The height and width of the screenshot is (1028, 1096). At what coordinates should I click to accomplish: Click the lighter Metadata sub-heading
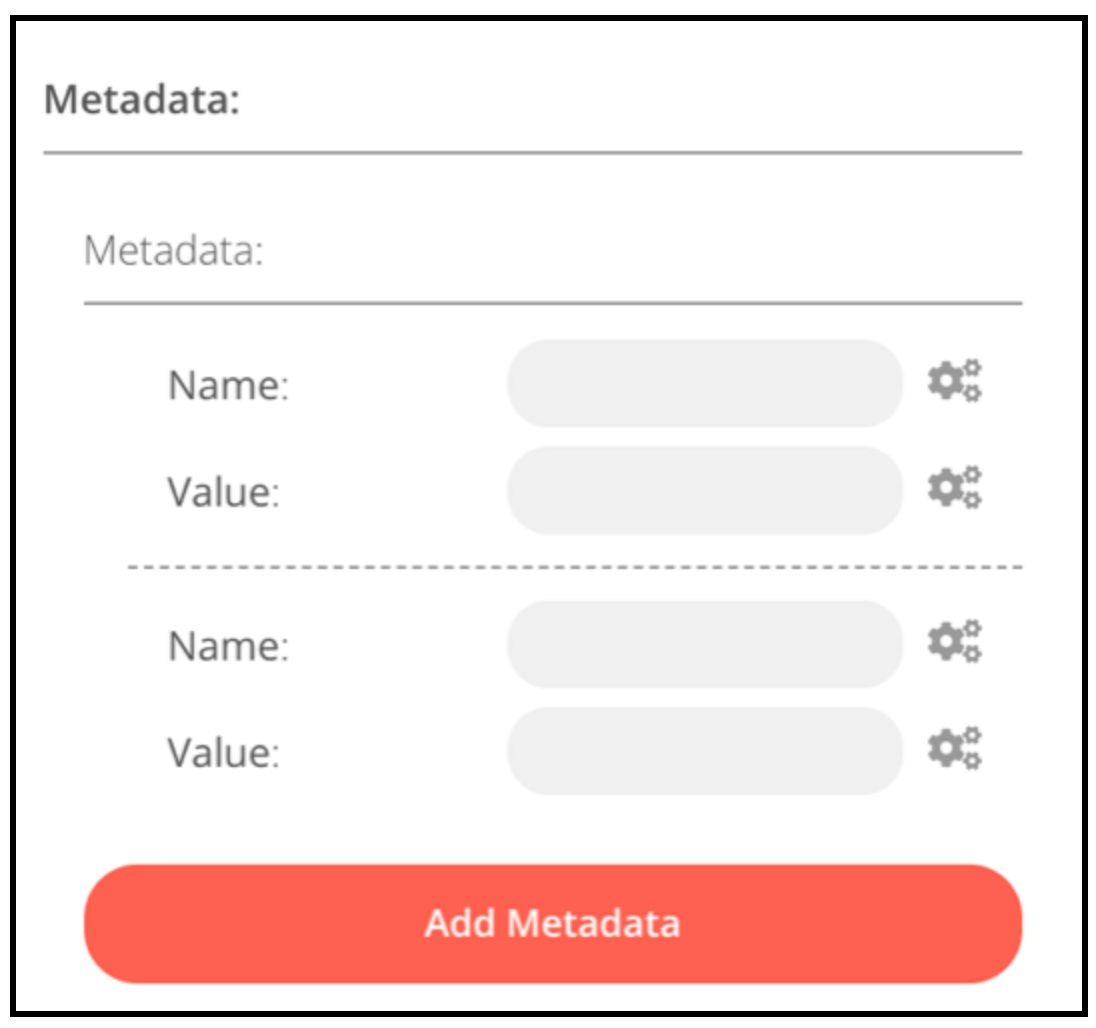(x=173, y=251)
